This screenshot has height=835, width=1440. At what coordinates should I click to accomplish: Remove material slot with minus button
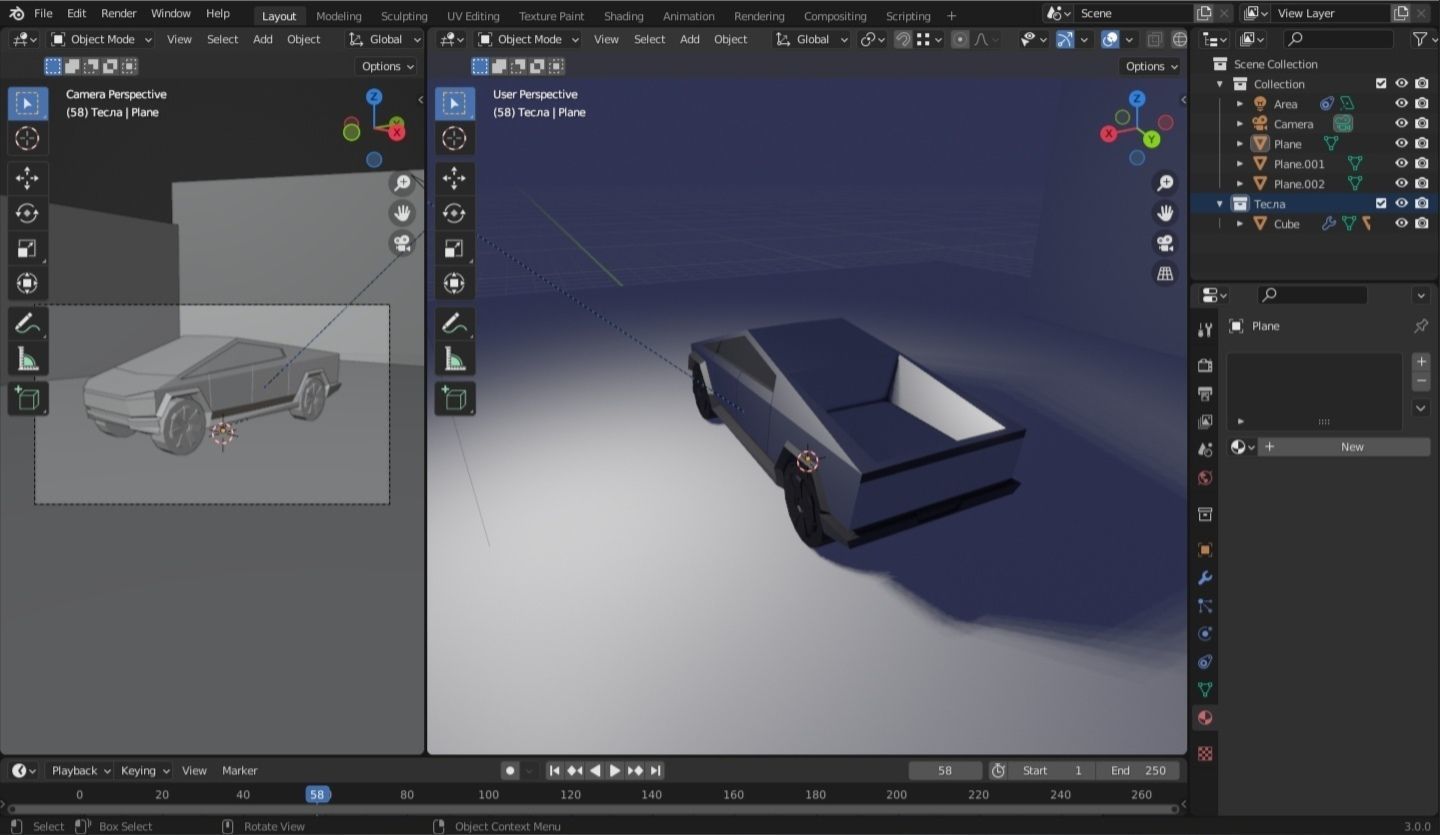[x=1421, y=381]
